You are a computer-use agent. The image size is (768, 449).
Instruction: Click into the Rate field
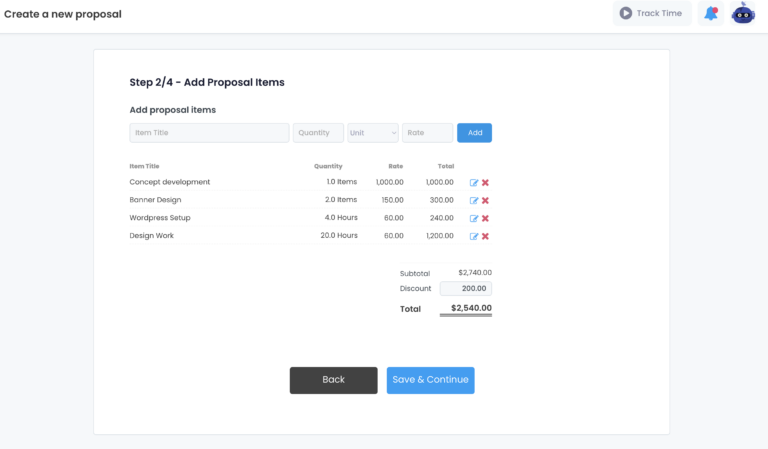point(427,133)
